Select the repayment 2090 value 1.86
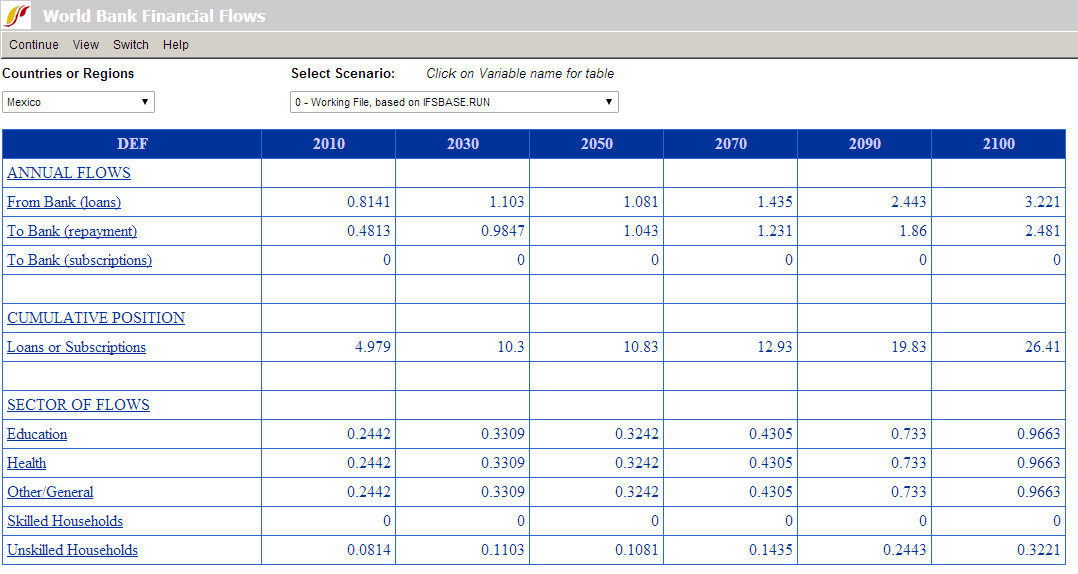This screenshot has height=574, width=1078. click(913, 231)
